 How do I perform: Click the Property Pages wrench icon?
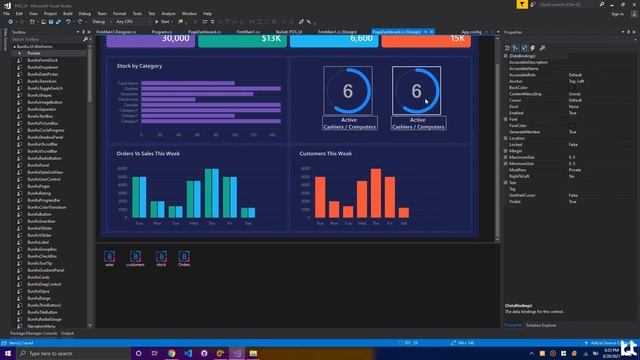(542, 48)
